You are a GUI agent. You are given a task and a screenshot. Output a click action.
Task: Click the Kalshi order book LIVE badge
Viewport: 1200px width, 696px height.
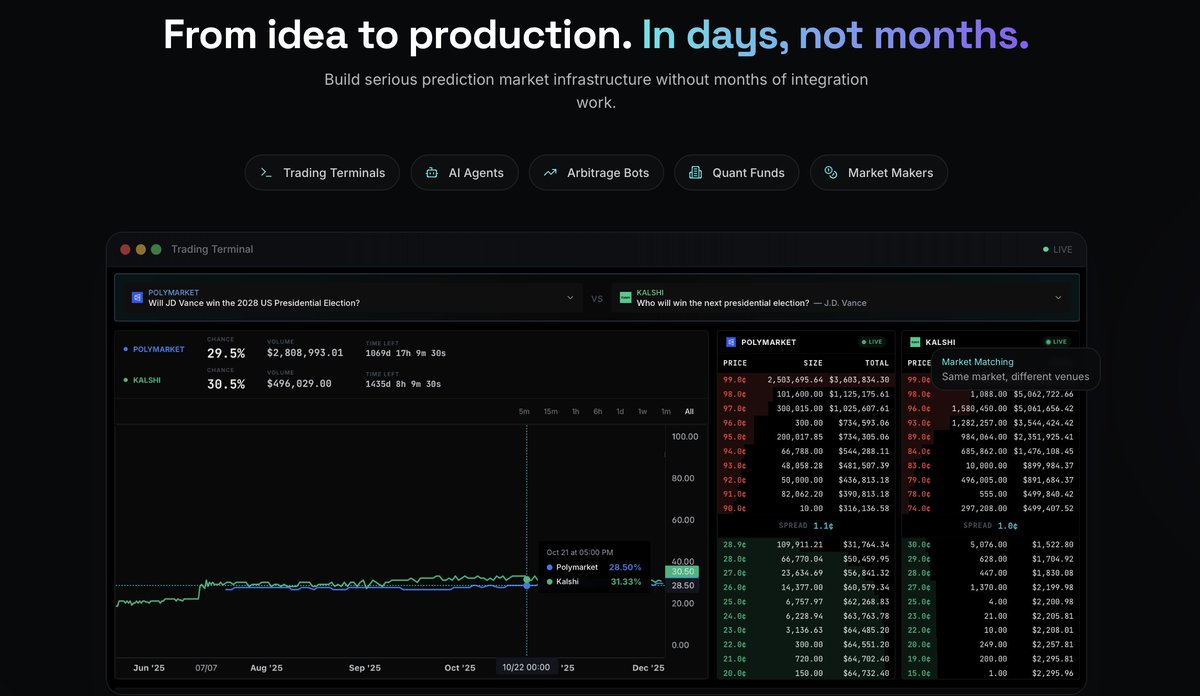(1055, 342)
